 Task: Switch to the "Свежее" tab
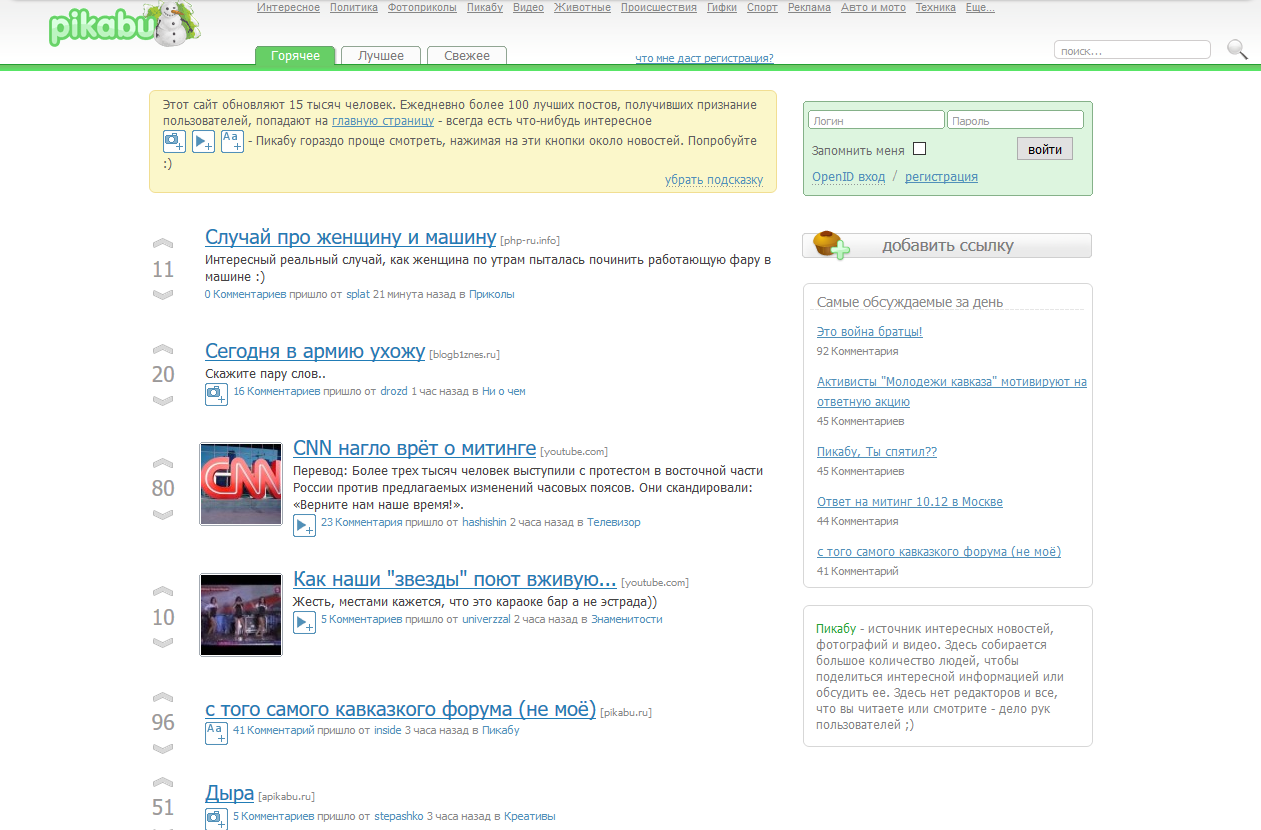[467, 56]
